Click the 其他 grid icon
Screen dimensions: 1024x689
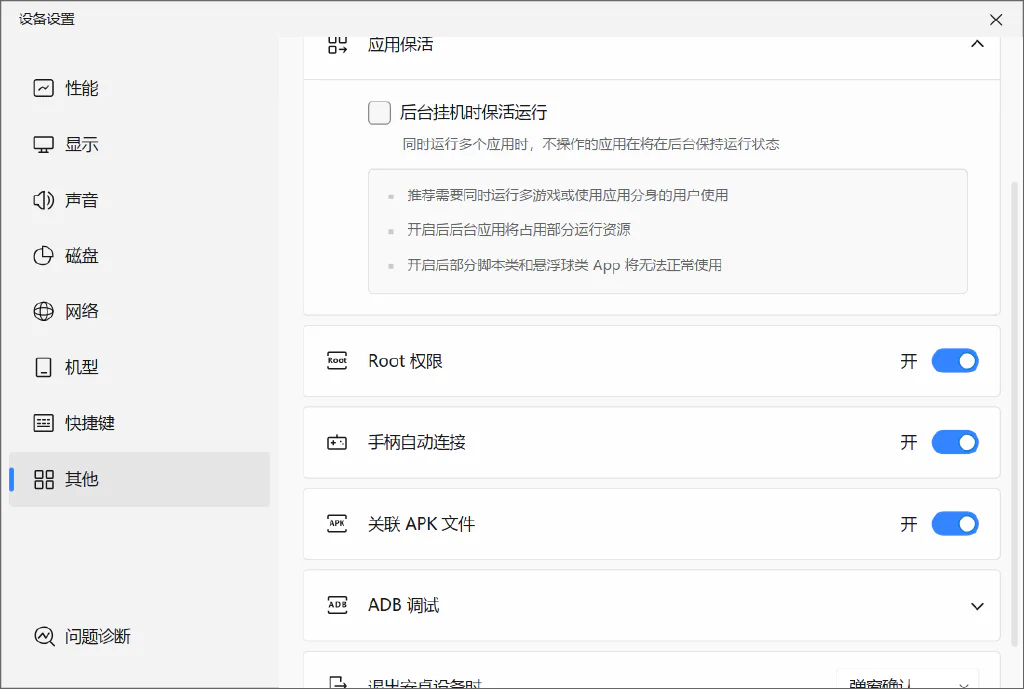coord(44,479)
